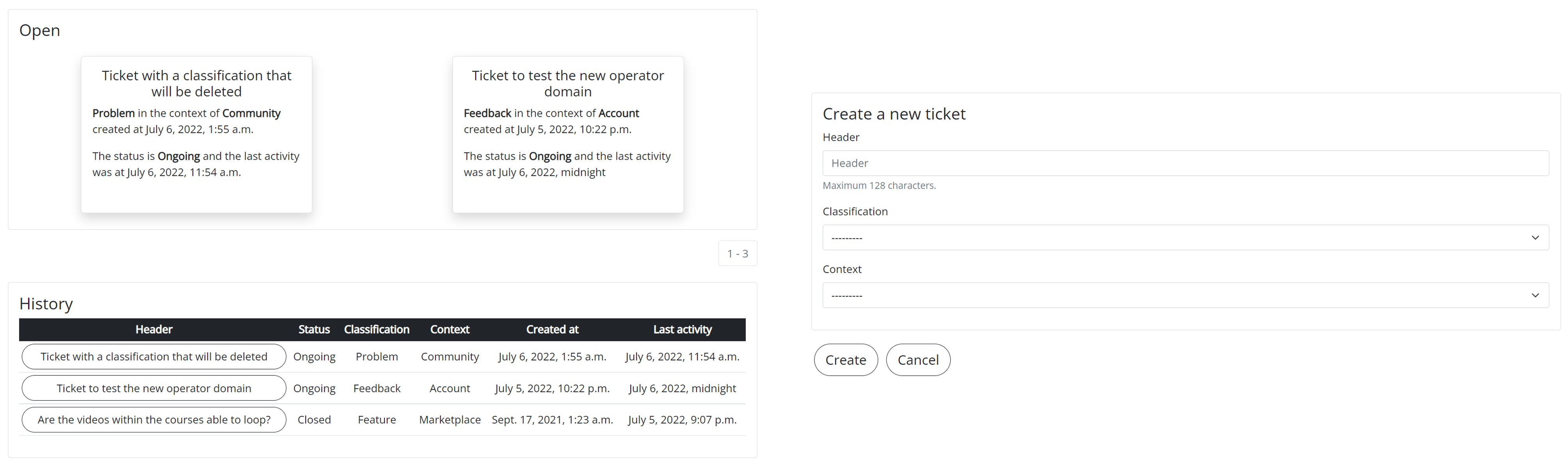Click the Created at column heading
This screenshot has height=466, width=1568.
click(552, 330)
